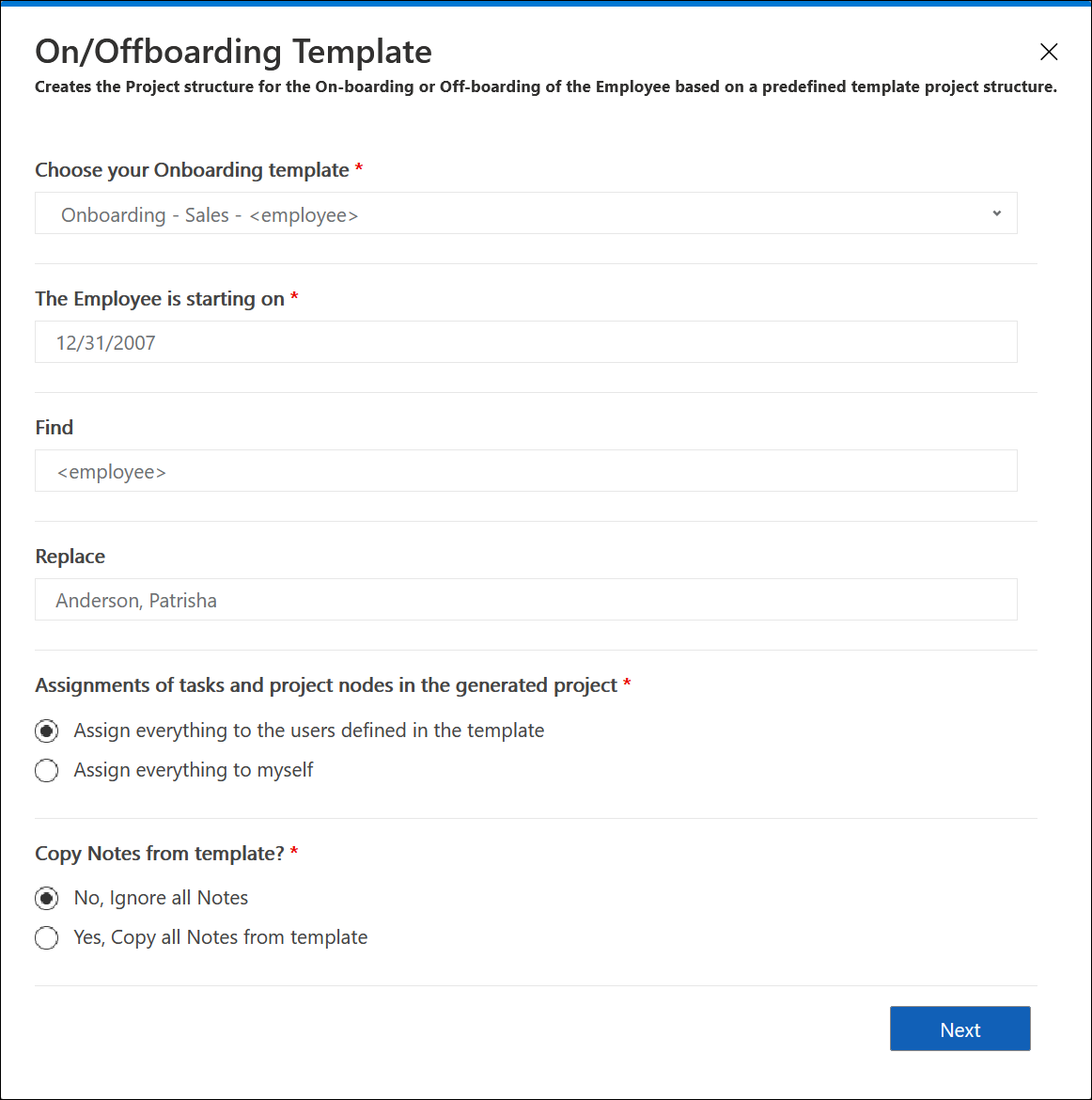Click the 'Find' field label

click(x=54, y=427)
